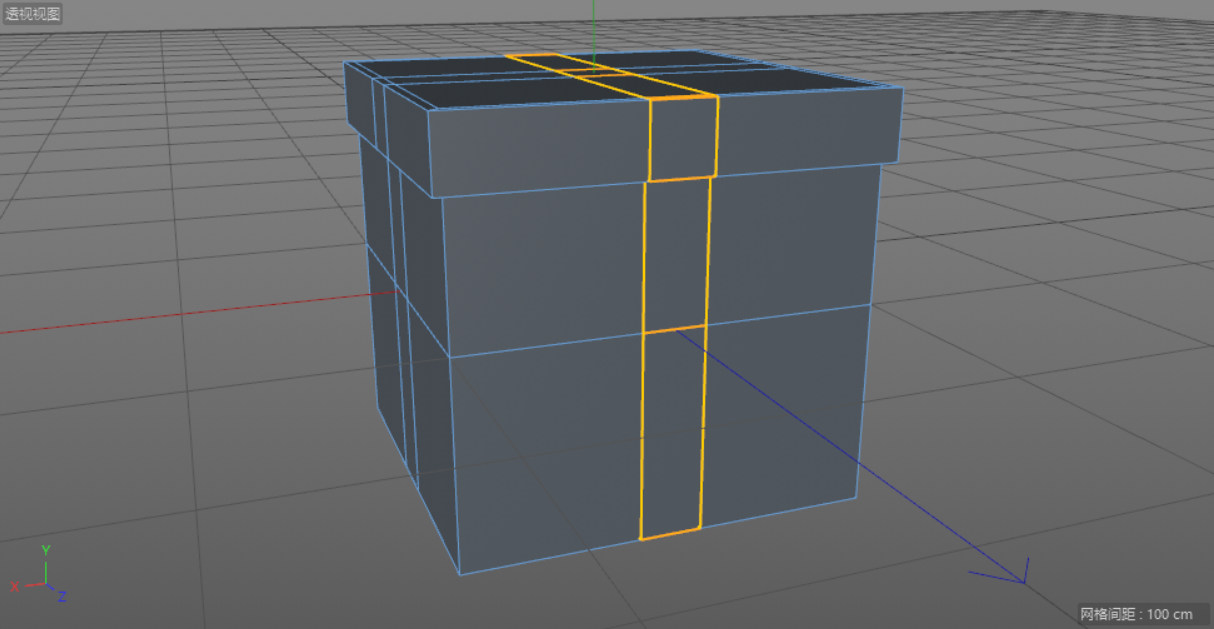The height and width of the screenshot is (629, 1214).
Task: Click the 透视视图 viewport label
Action: pos(33,14)
